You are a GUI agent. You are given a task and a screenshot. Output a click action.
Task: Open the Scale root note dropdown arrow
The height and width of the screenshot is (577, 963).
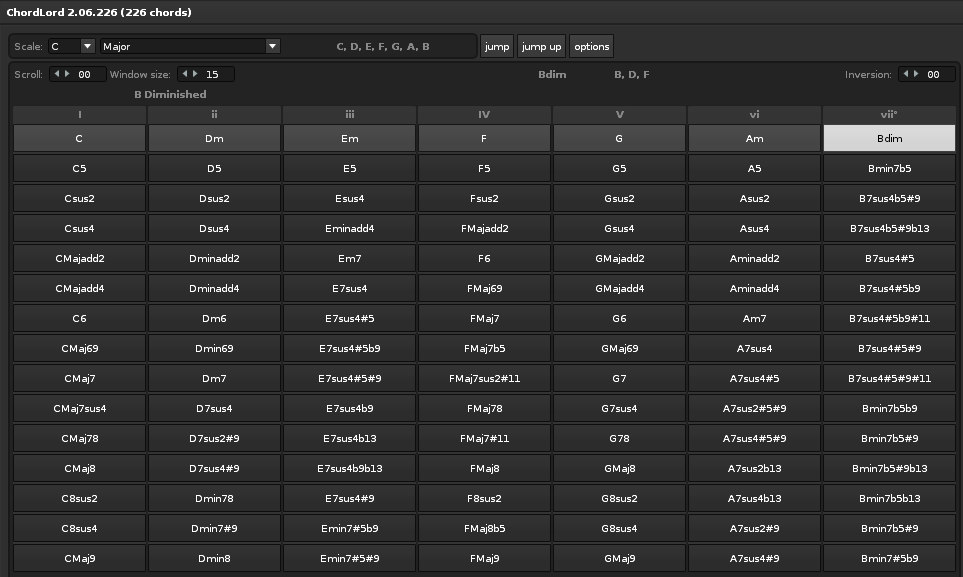(x=87, y=46)
